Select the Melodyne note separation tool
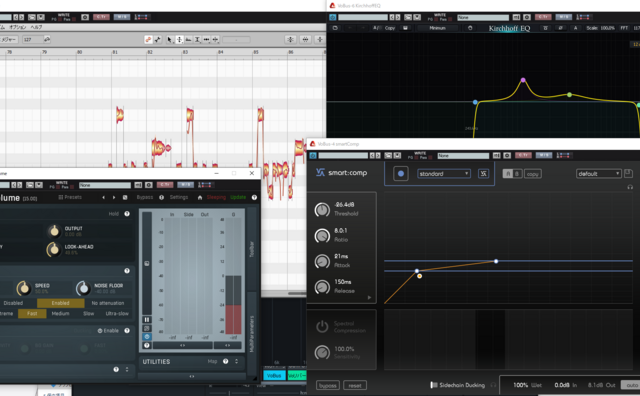 [x=216, y=40]
